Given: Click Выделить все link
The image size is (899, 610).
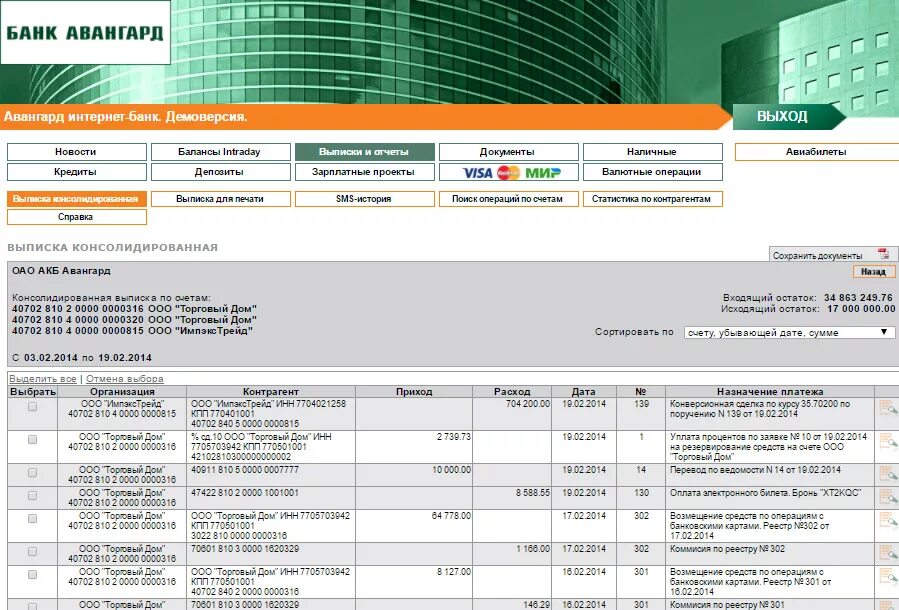Looking at the screenshot, I should pyautogui.click(x=43, y=379).
